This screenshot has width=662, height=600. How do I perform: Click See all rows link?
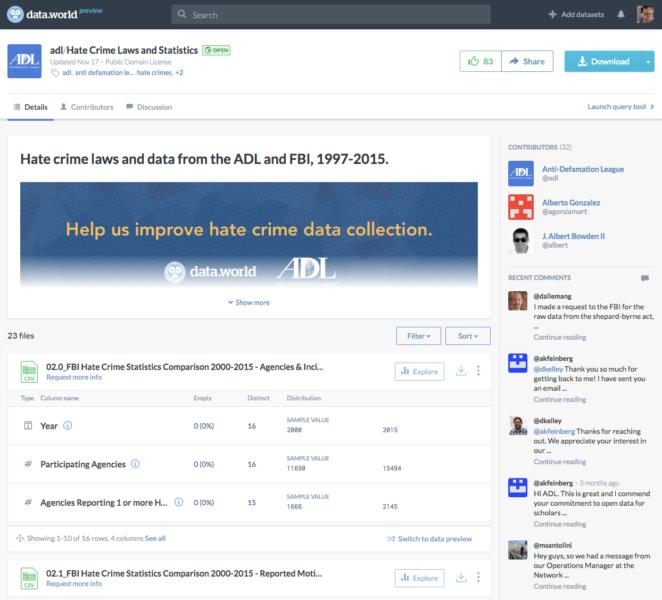[155, 538]
